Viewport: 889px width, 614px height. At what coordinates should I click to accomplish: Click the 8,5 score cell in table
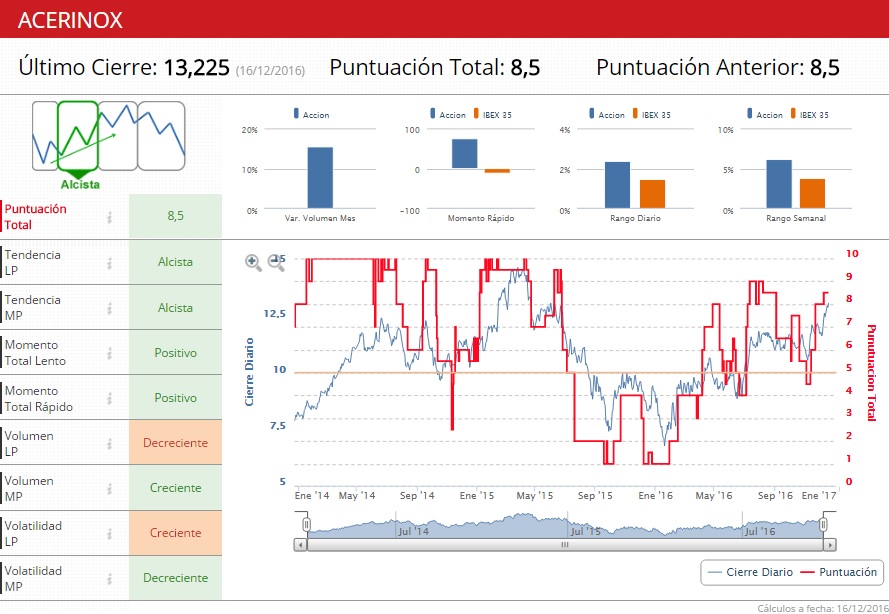click(x=175, y=216)
